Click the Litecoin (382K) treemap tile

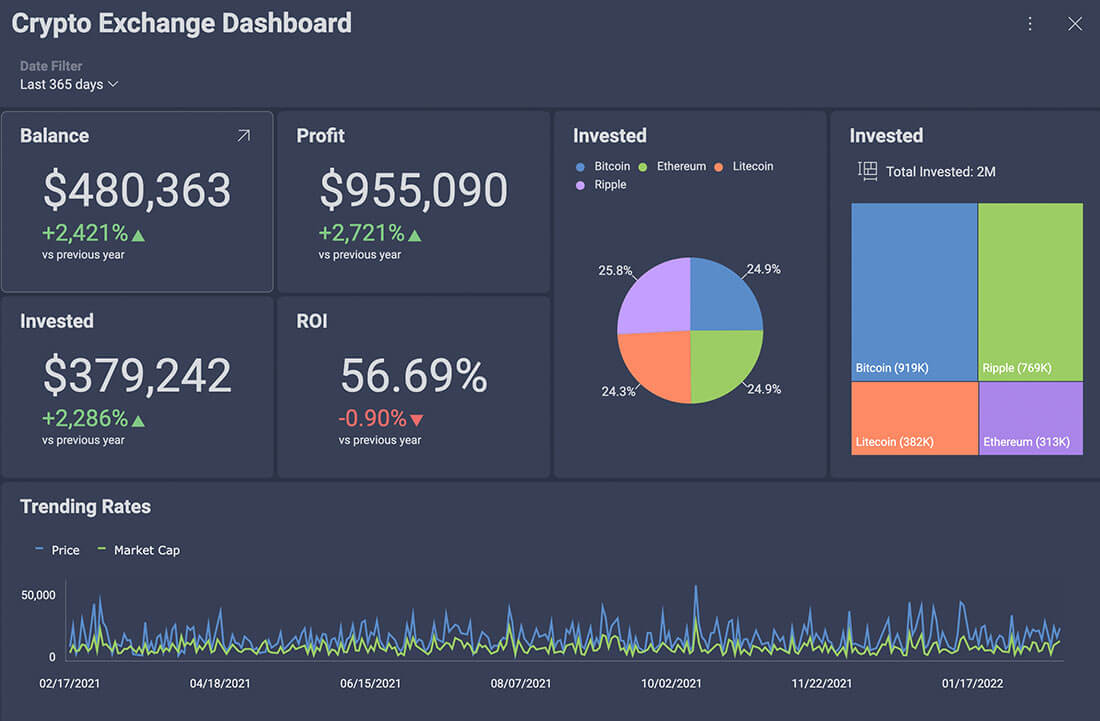(x=914, y=418)
